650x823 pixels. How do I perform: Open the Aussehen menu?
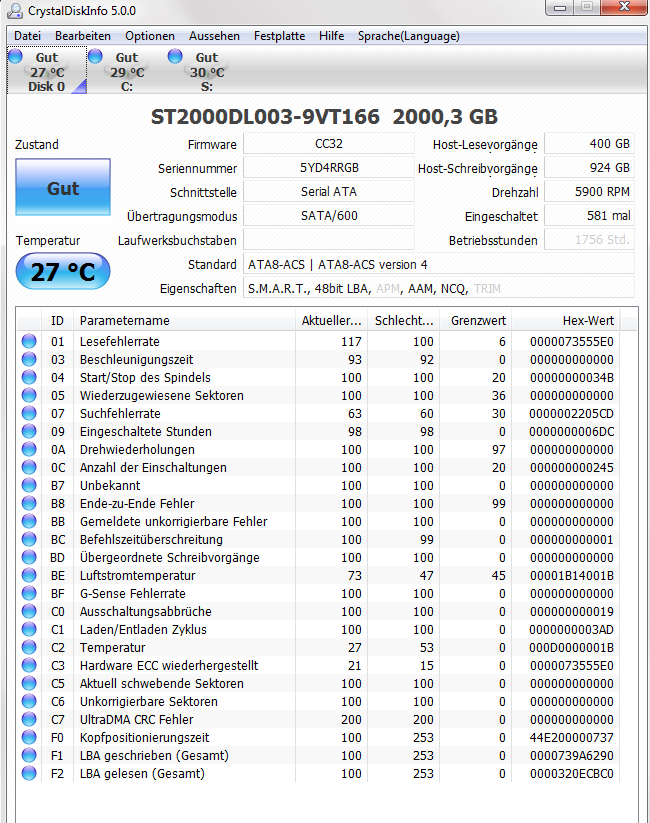click(214, 36)
